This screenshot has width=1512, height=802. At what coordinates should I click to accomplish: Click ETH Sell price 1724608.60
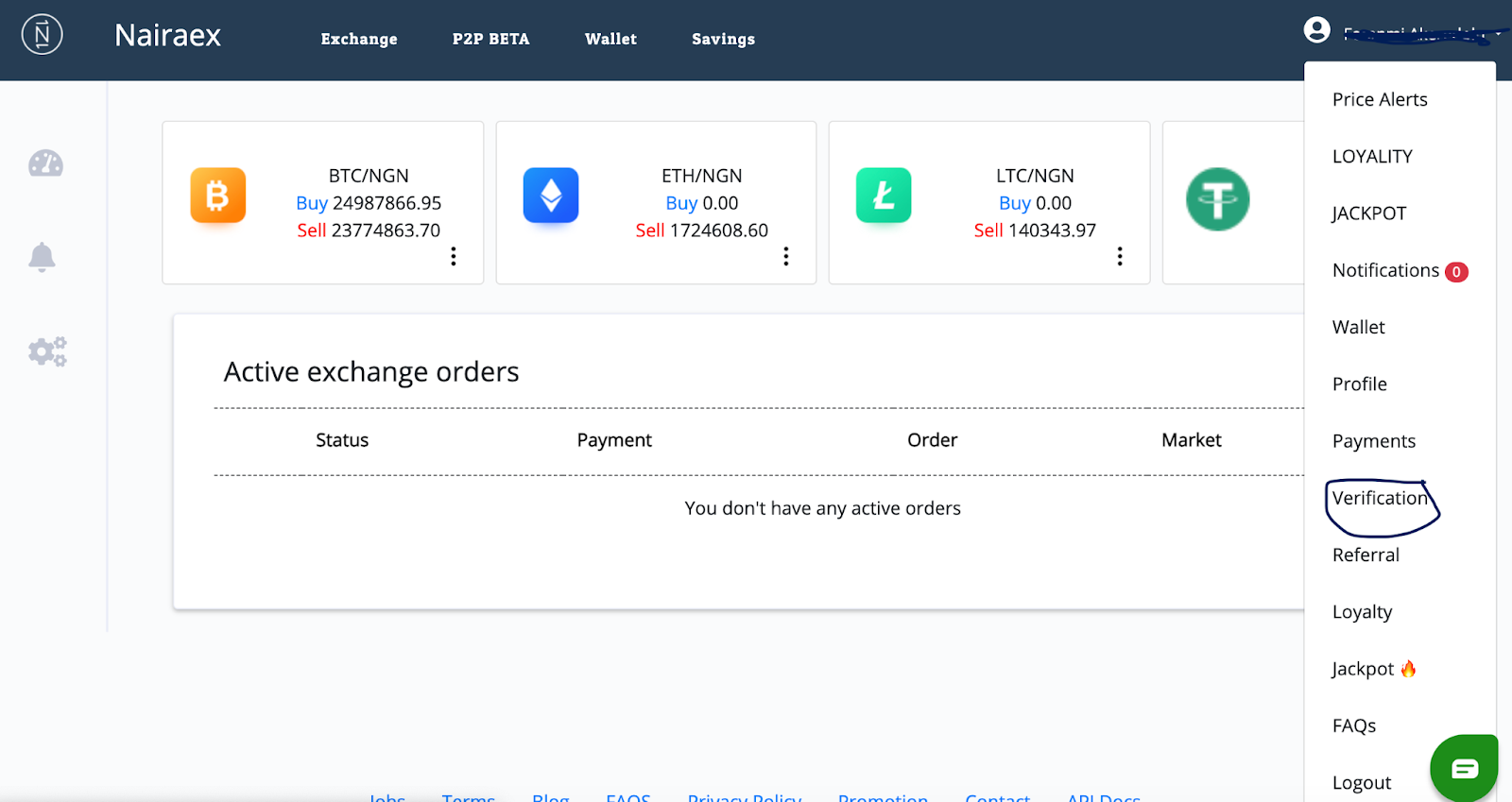point(701,230)
